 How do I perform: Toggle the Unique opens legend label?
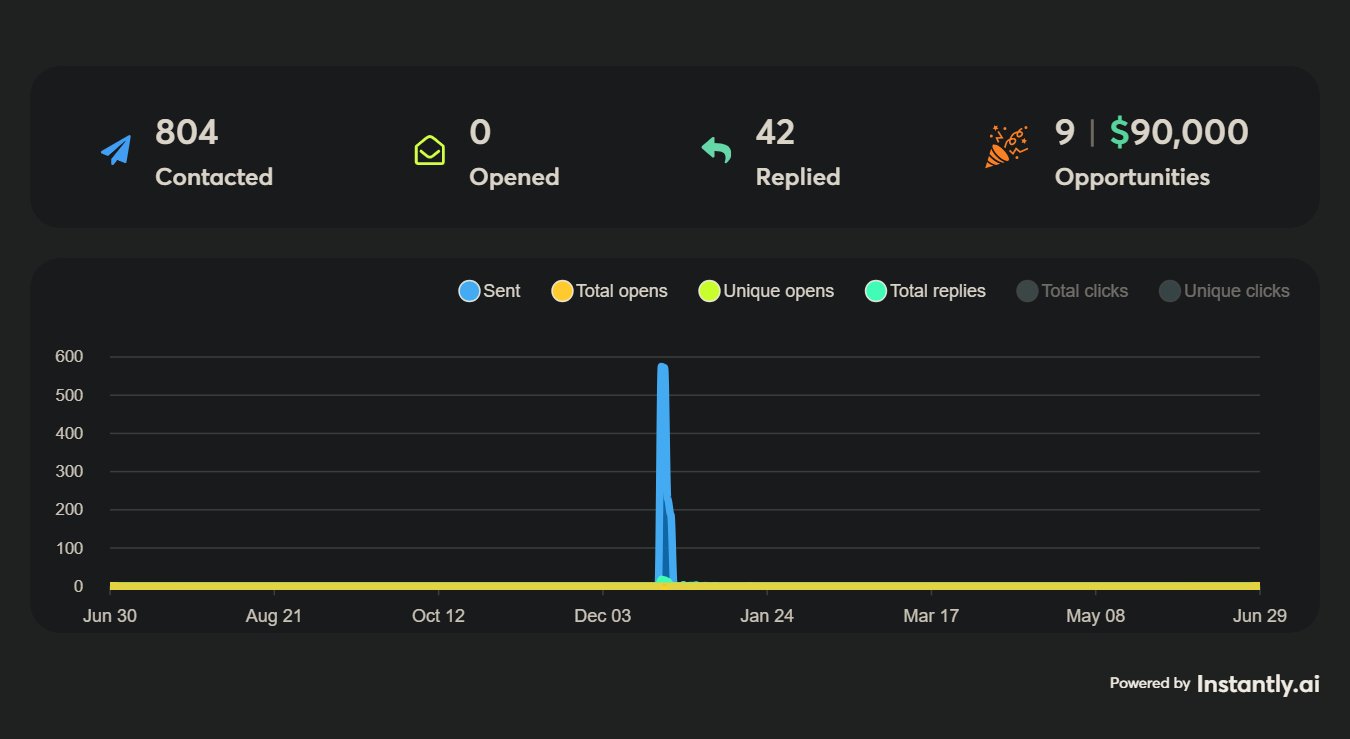(779, 291)
